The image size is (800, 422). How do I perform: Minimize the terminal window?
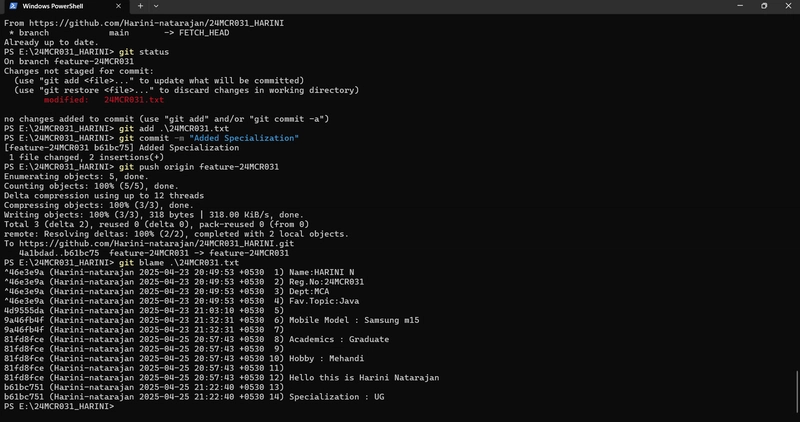740,6
